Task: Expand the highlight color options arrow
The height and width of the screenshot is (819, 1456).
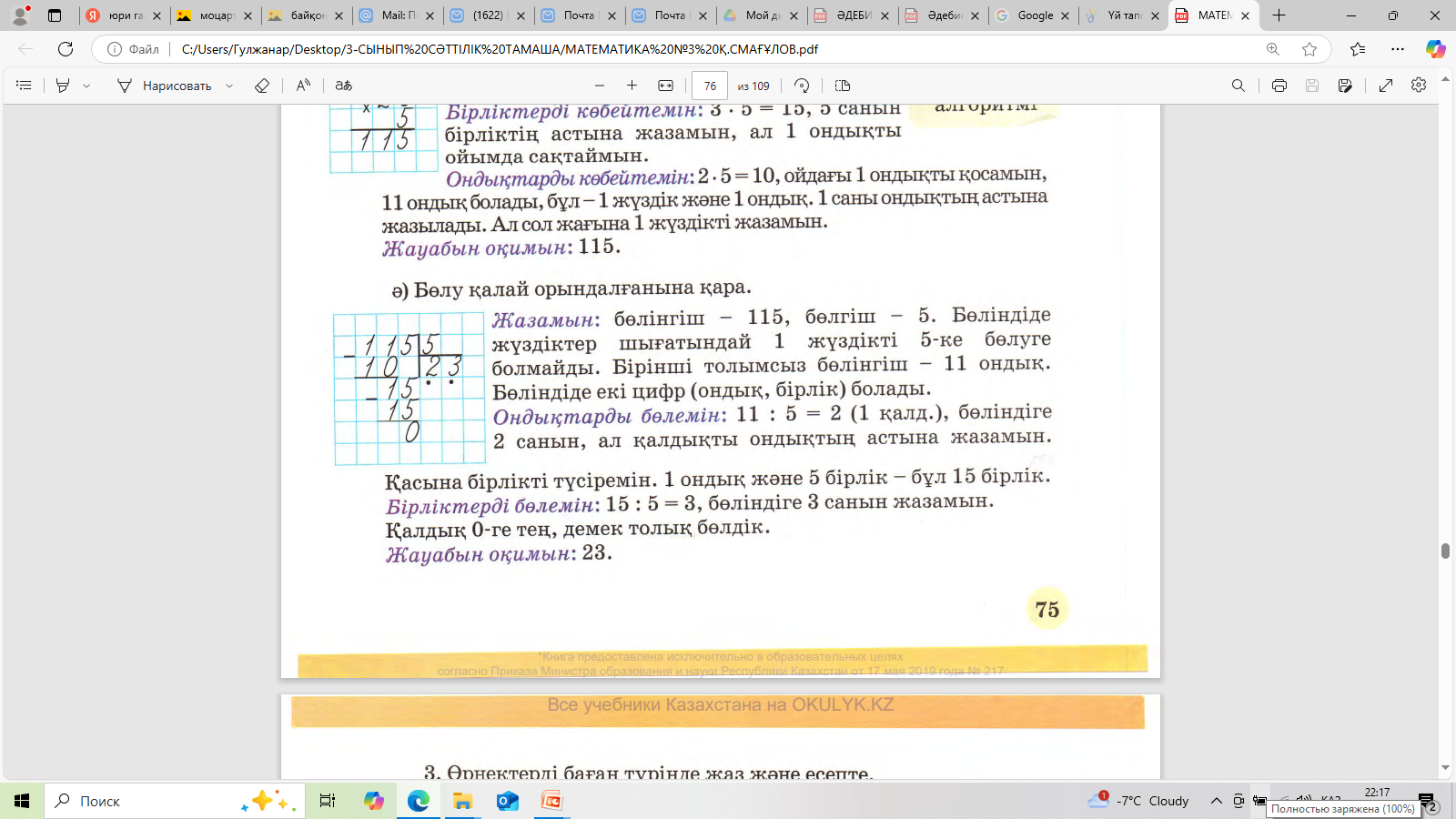Action: 86,86
